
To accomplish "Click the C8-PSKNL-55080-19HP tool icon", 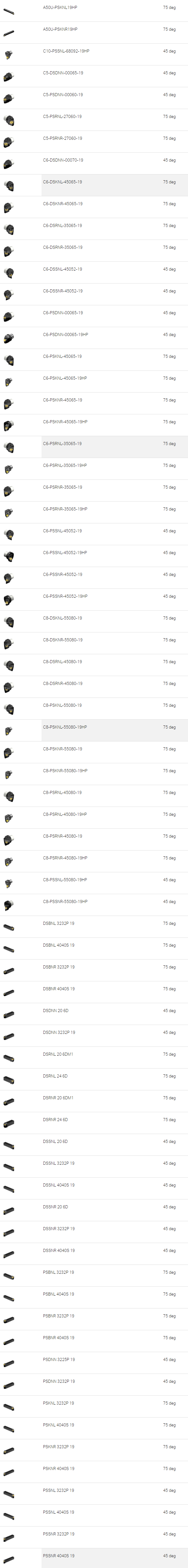I will pyautogui.click(x=9, y=730).
